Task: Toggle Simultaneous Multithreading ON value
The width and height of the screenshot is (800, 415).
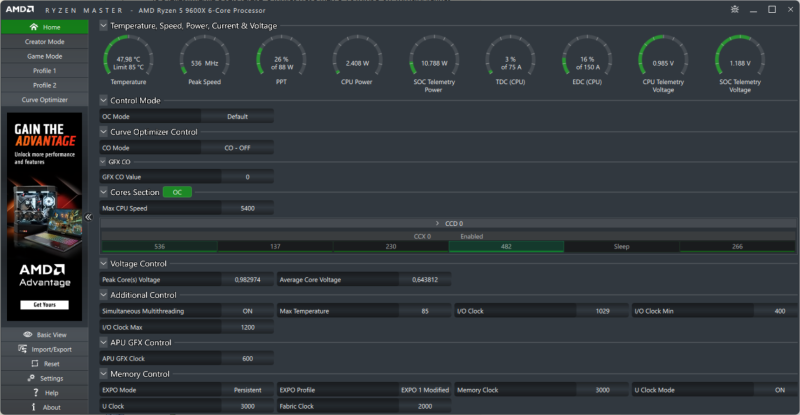Action: (247, 311)
